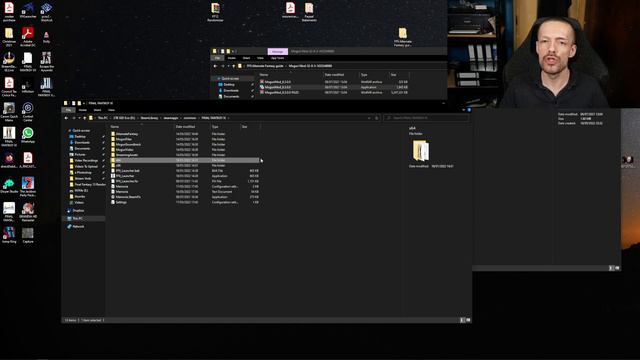Viewport: 640px width, 360px height.
Task: Open the Adobe Acrobat DC desktop shortcut
Action: pyautogui.click(x=28, y=37)
